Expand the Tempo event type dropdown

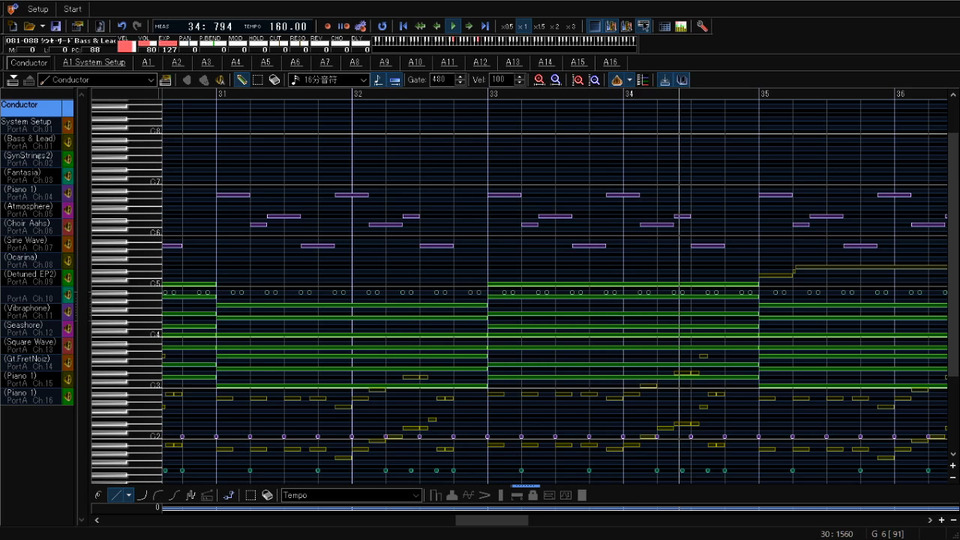[416, 495]
